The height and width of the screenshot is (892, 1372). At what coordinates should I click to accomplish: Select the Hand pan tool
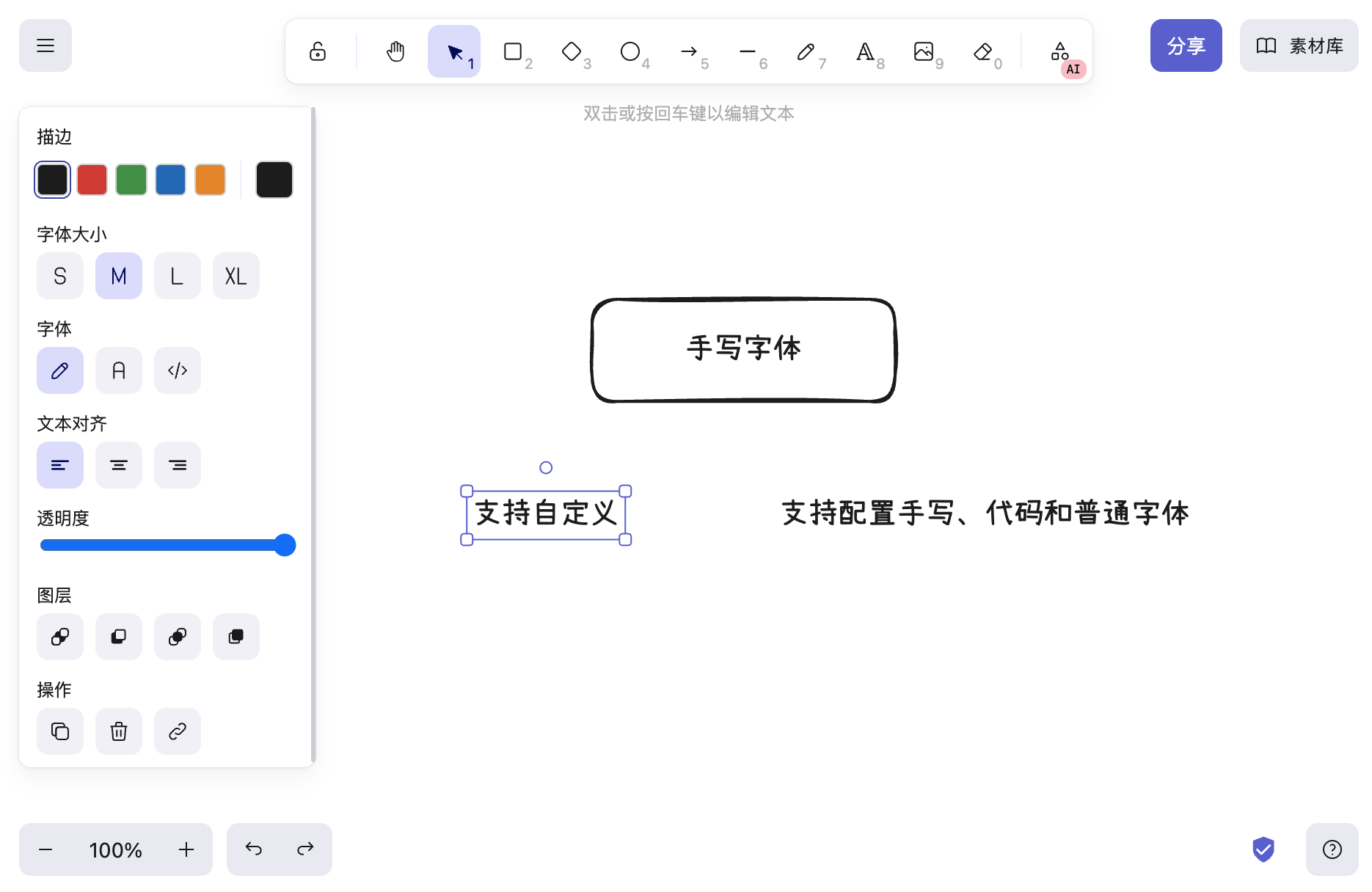(x=395, y=51)
